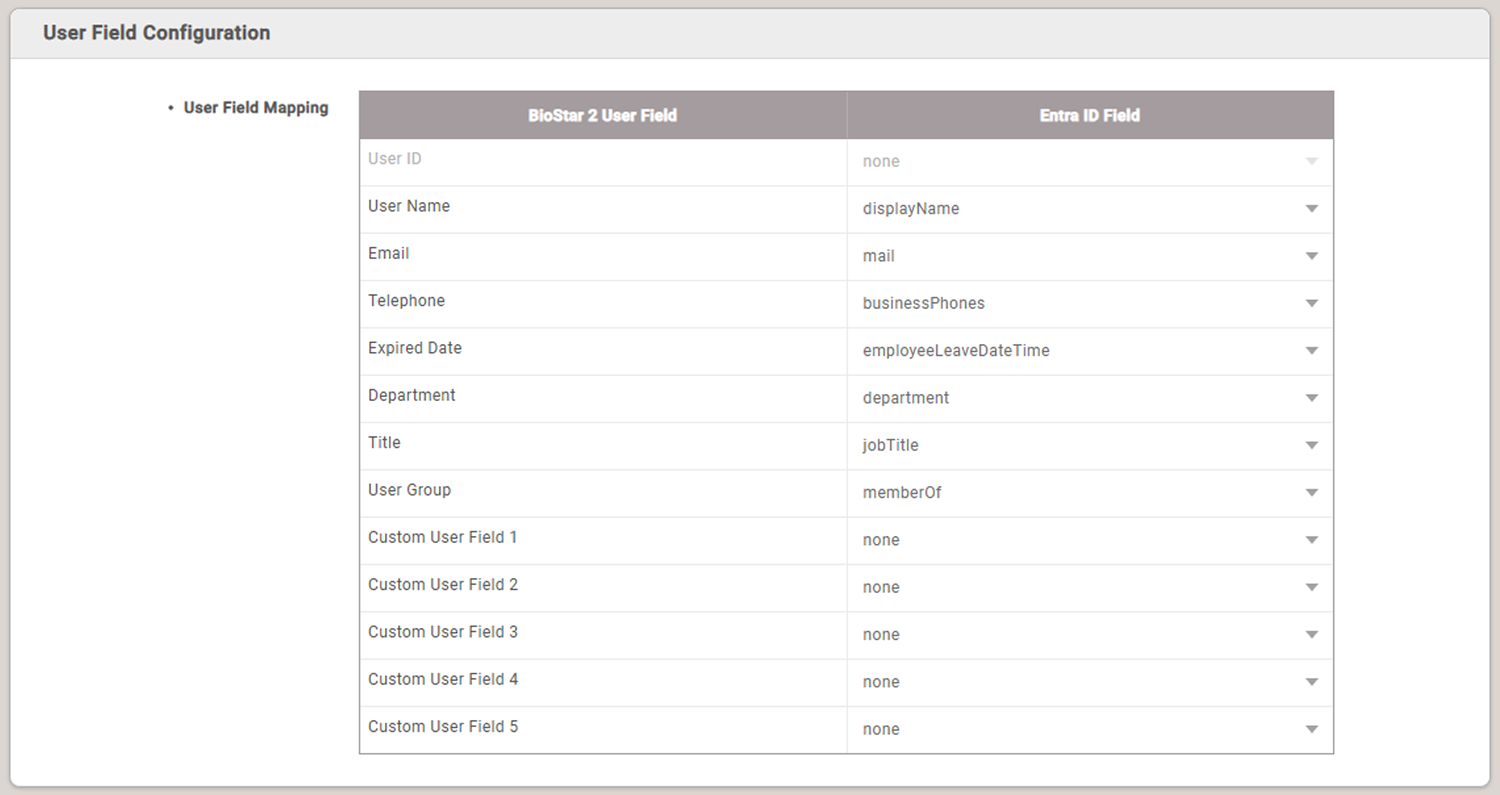Click the Custom User Field 3 row label
1500x795 pixels.
(x=443, y=632)
